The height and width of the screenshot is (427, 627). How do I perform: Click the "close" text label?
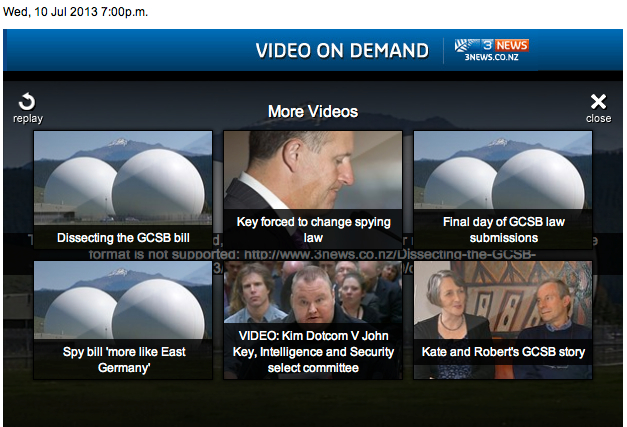(x=599, y=118)
